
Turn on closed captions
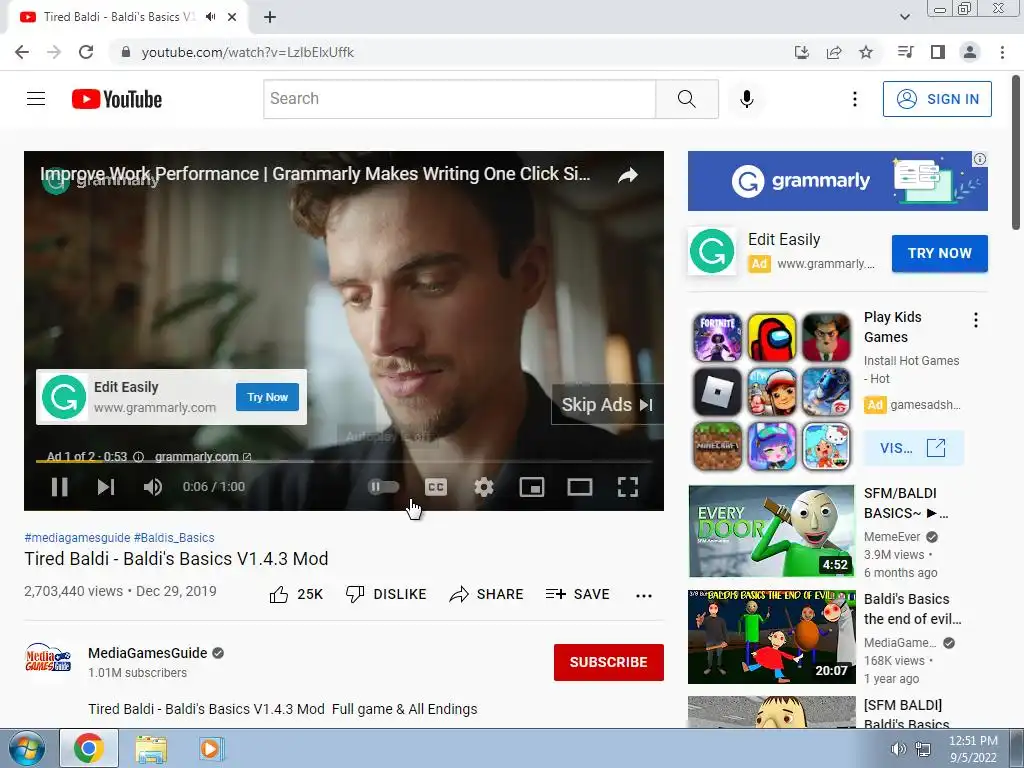click(436, 487)
